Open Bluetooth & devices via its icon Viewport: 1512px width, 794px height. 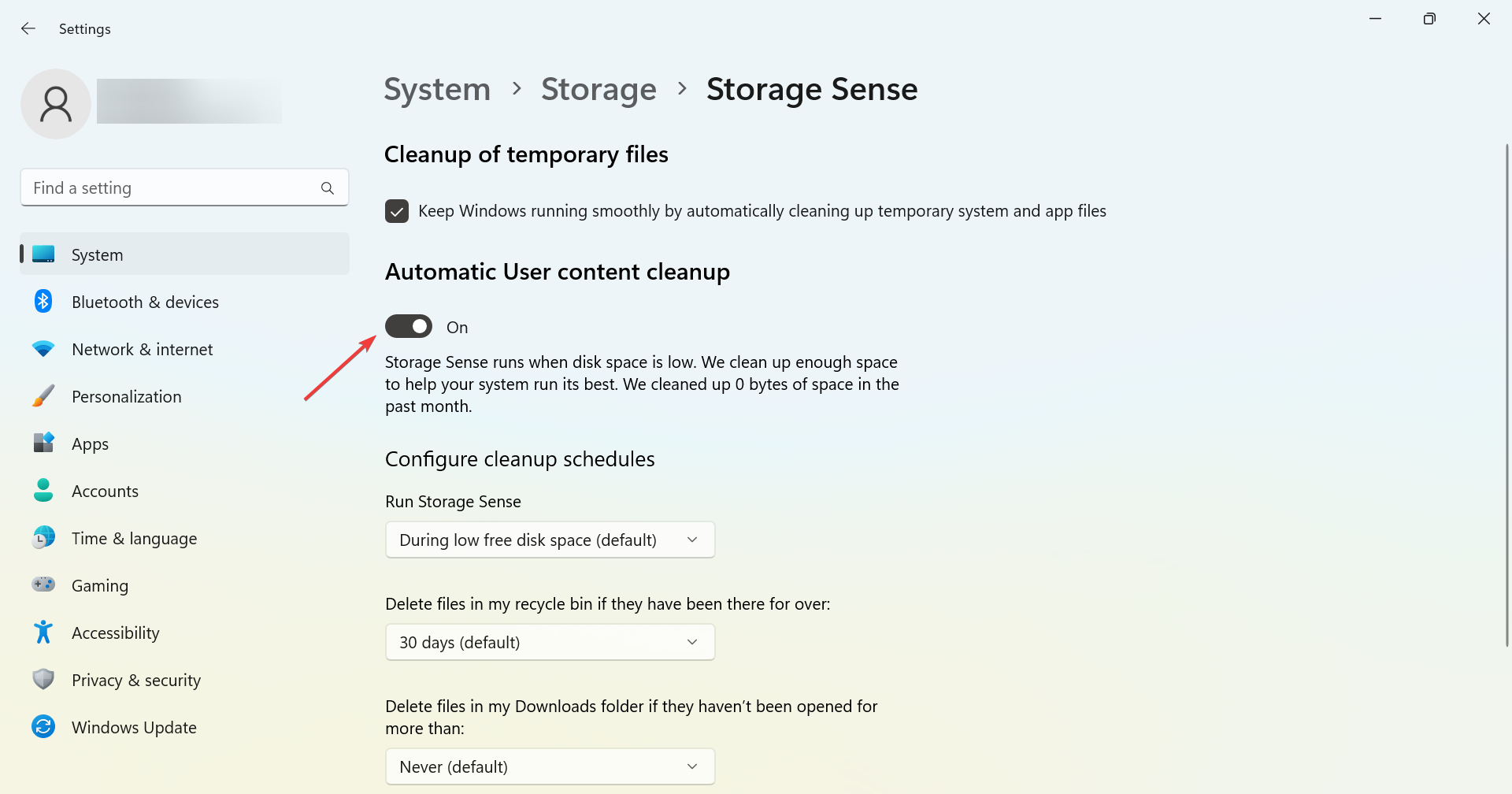(x=43, y=302)
